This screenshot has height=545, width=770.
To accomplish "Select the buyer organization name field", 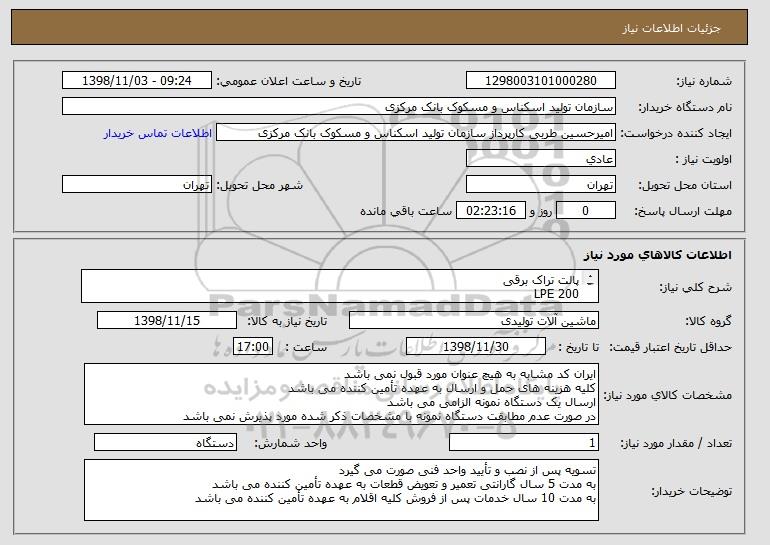I will click(339, 107).
